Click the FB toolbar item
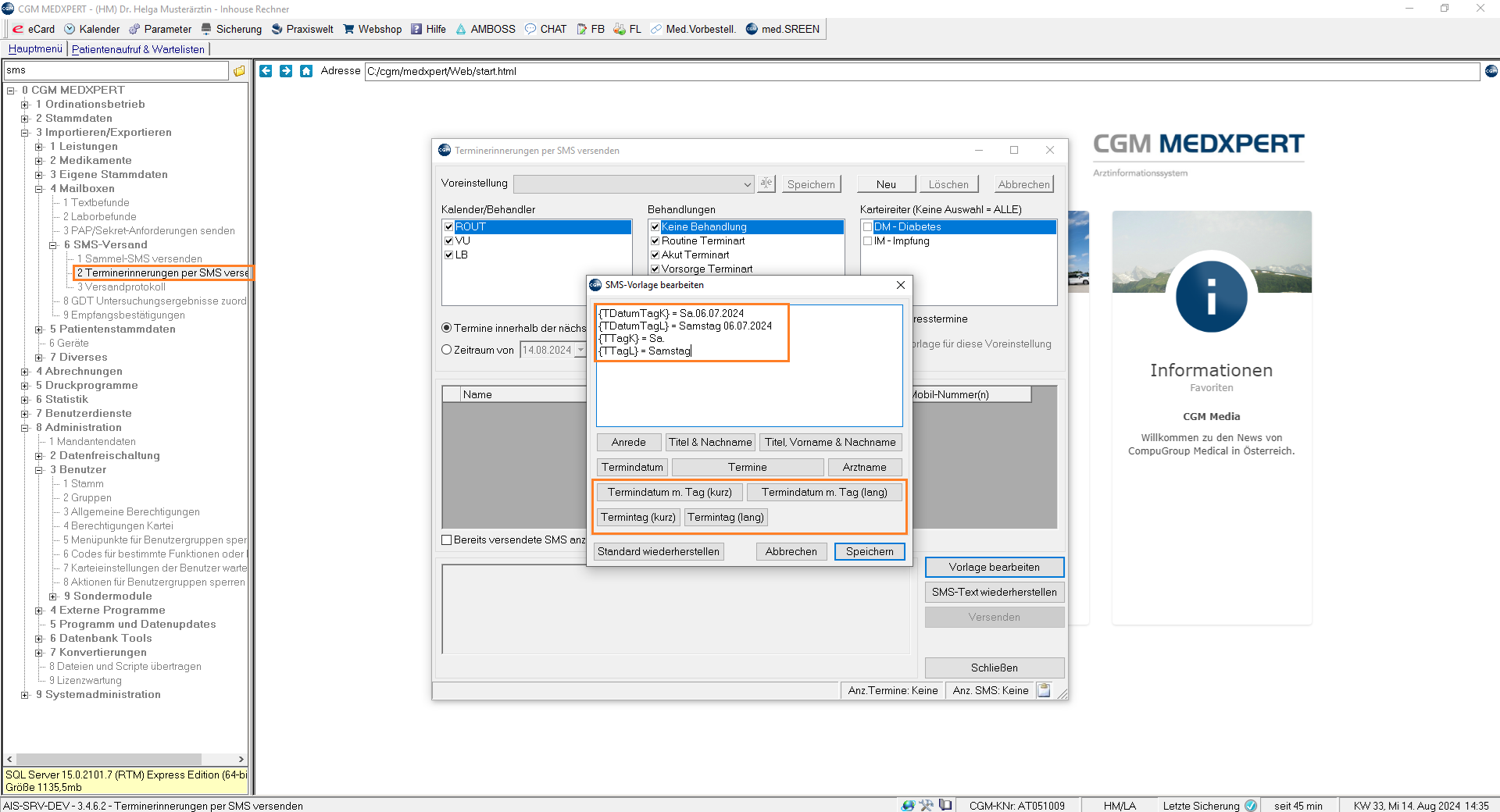The image size is (1500, 812). tap(591, 29)
